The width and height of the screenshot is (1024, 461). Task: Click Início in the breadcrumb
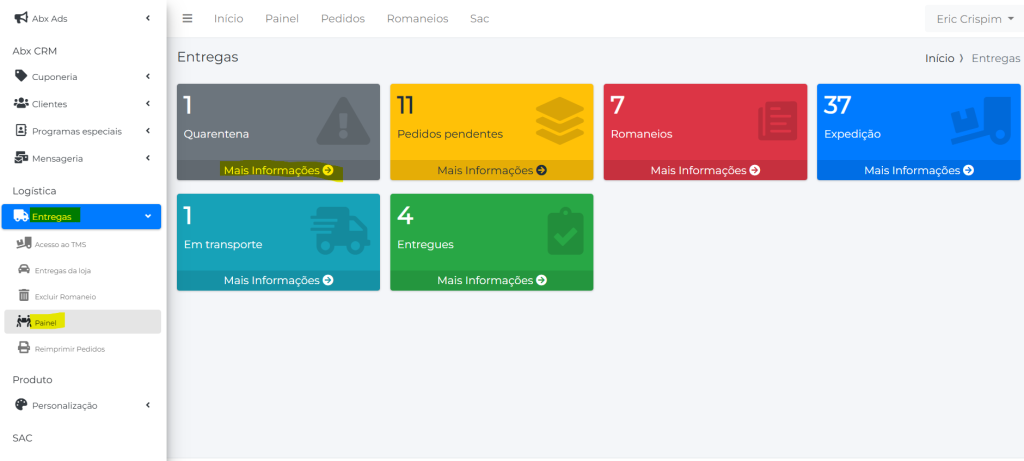point(939,58)
